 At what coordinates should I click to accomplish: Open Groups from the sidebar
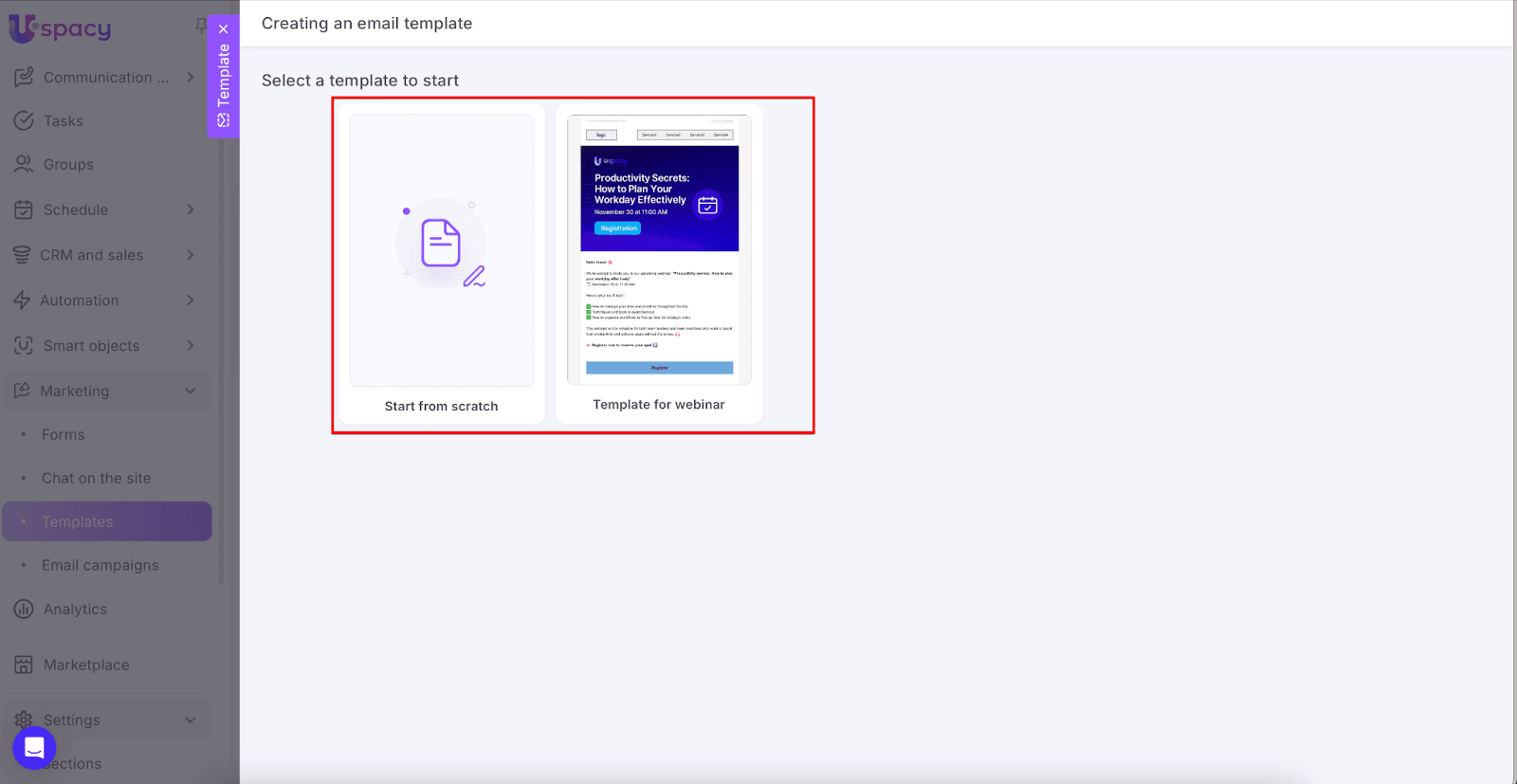point(68,165)
